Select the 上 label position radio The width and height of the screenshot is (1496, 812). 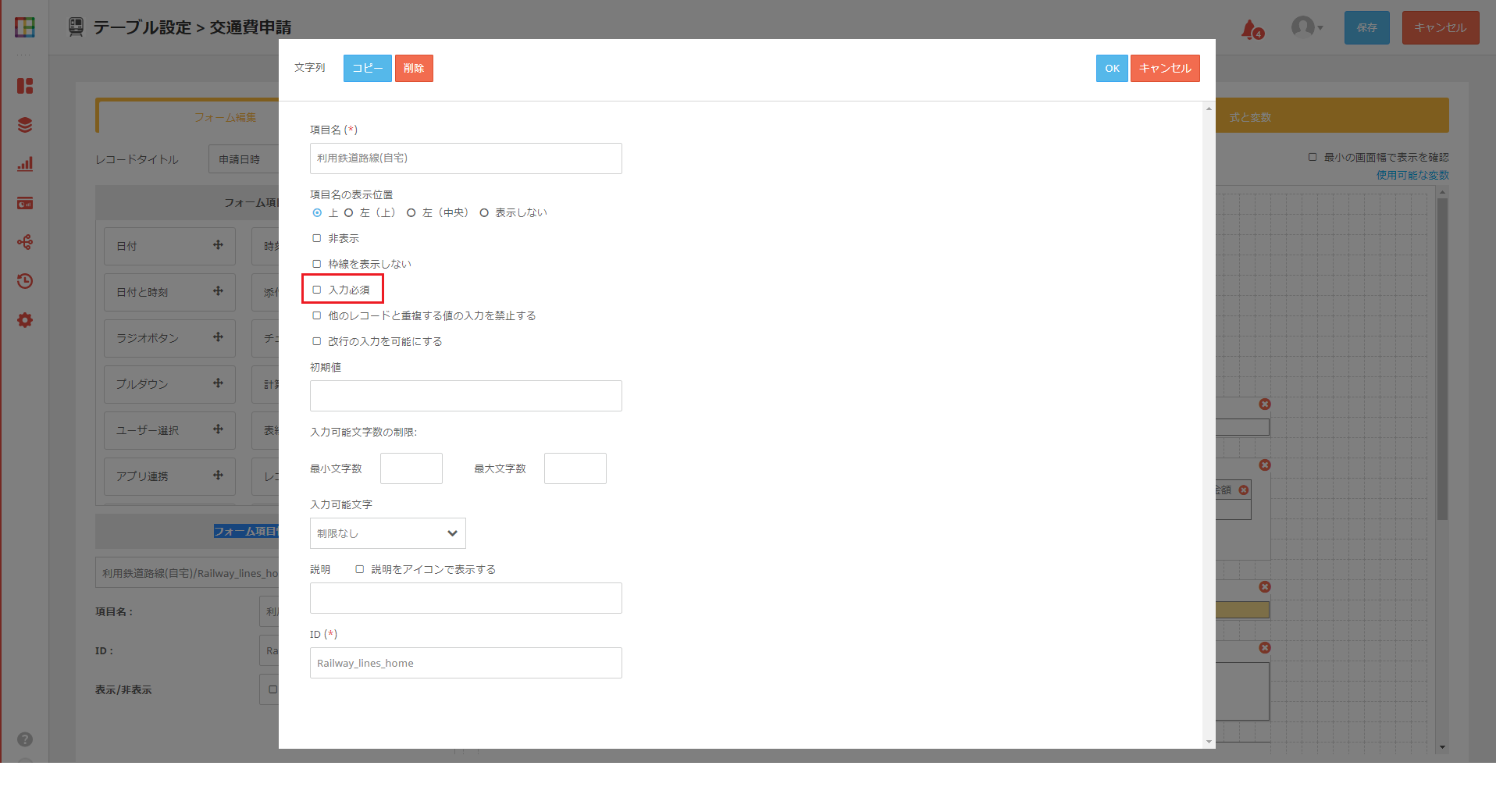tap(317, 213)
